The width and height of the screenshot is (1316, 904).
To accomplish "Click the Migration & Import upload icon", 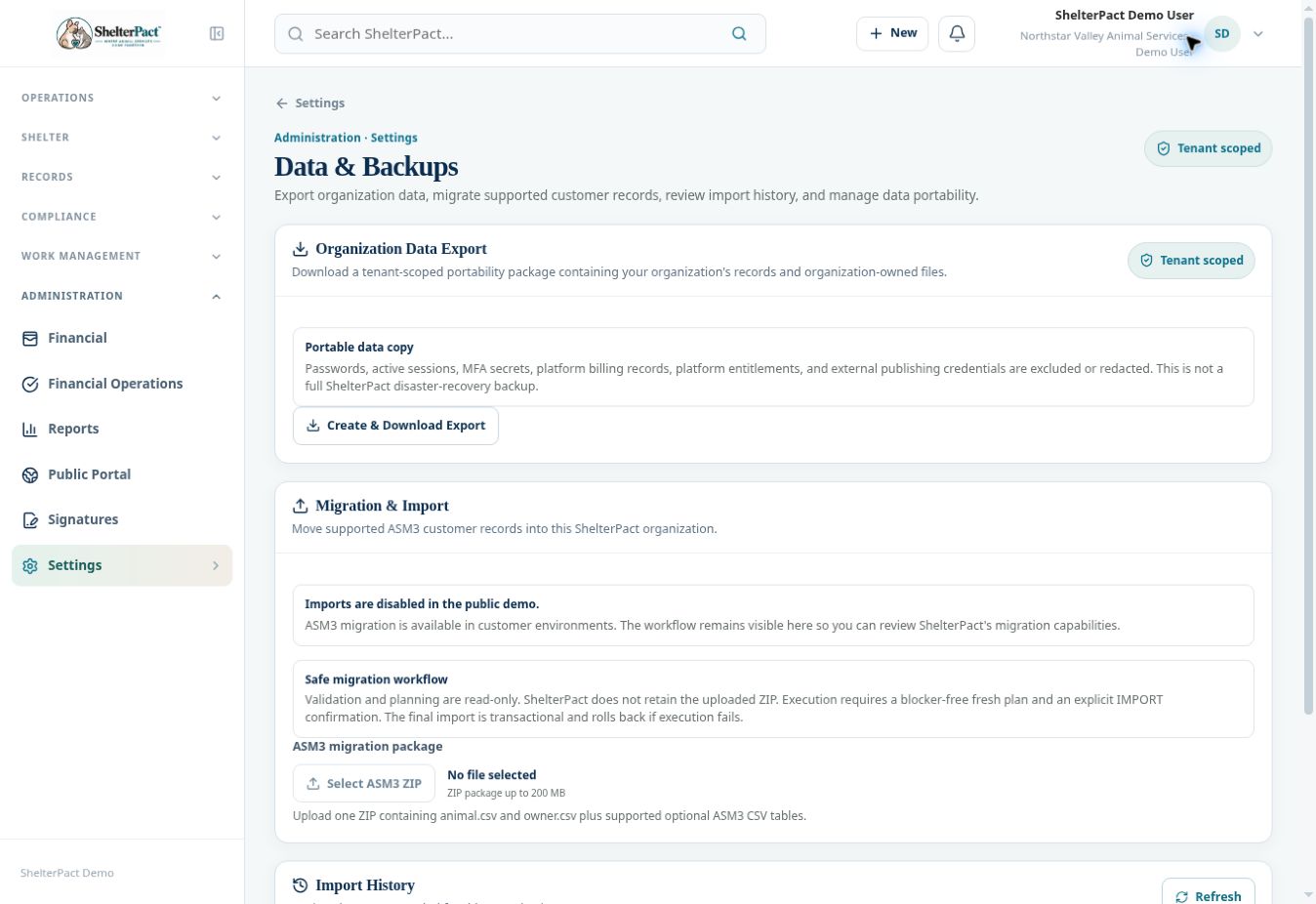I will 301,506.
